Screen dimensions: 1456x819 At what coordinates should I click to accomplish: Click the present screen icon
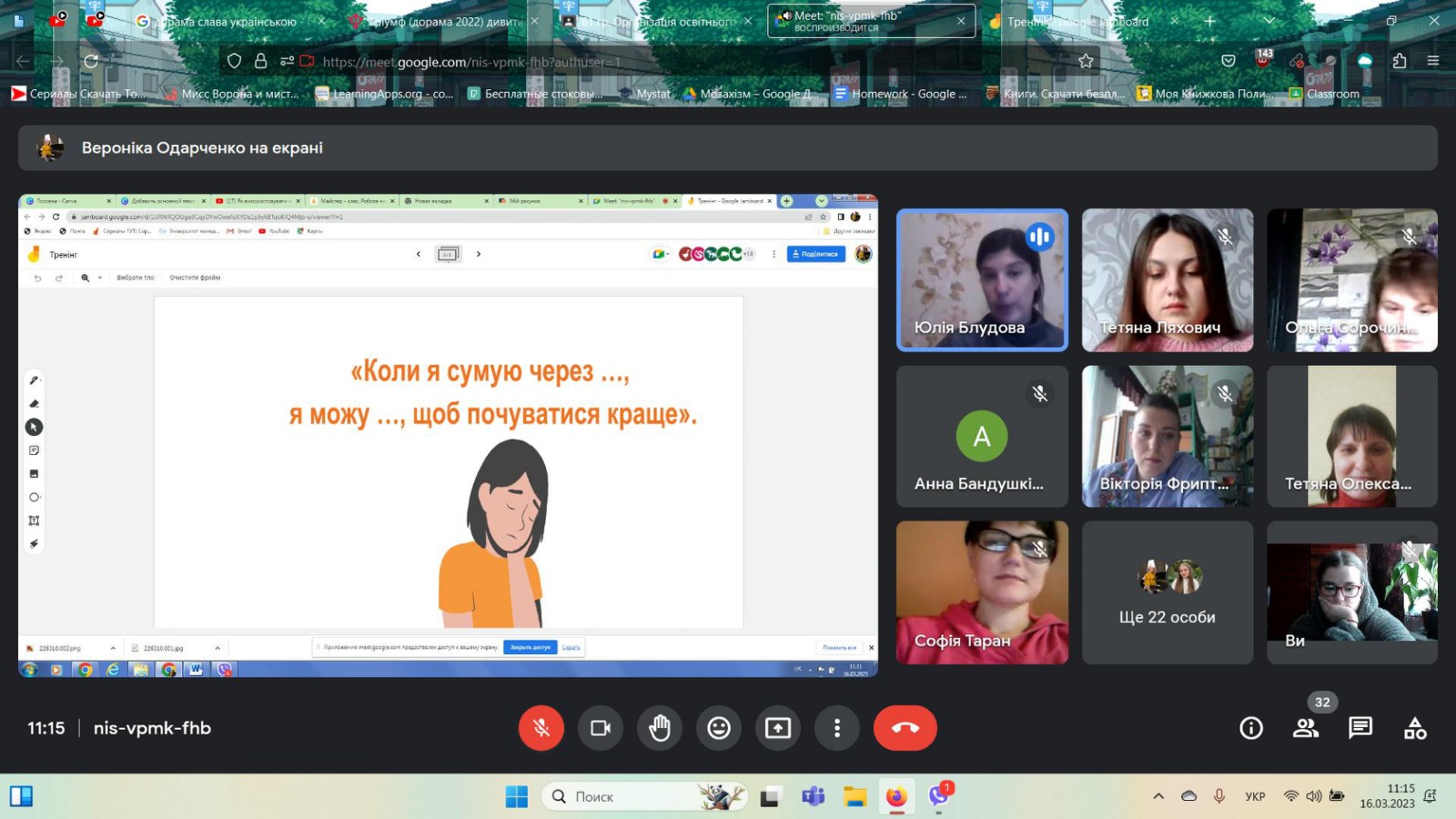click(x=778, y=728)
